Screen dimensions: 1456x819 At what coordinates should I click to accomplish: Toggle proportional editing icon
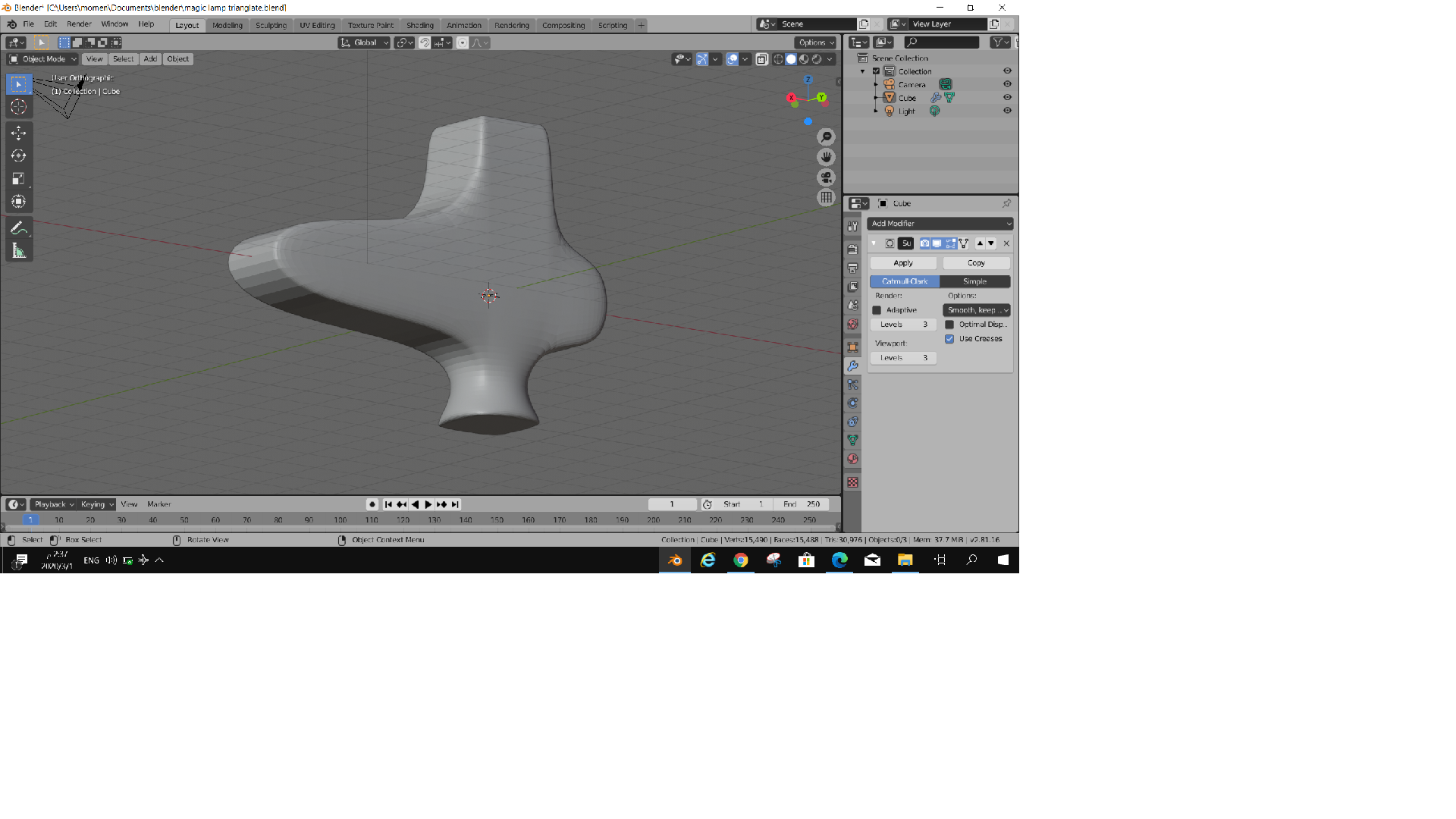[x=462, y=42]
